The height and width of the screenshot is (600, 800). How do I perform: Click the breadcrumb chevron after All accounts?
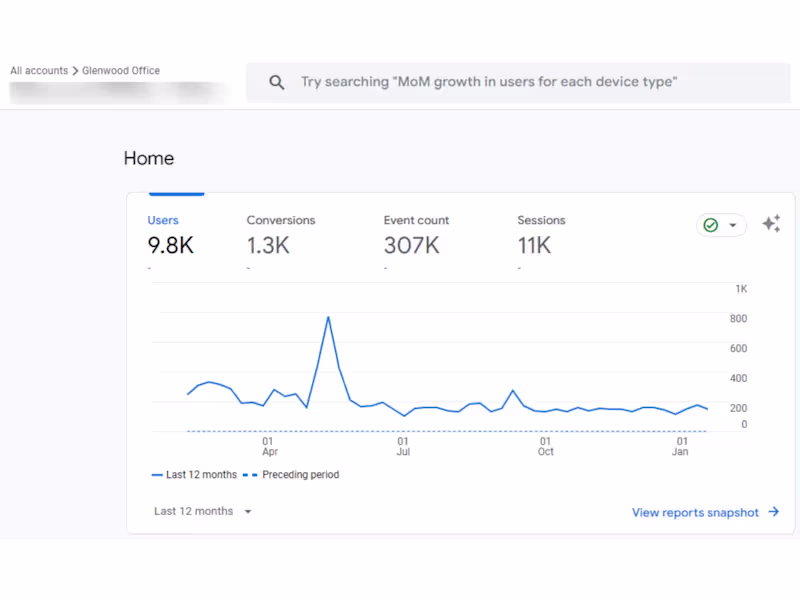pyautogui.click(x=75, y=71)
